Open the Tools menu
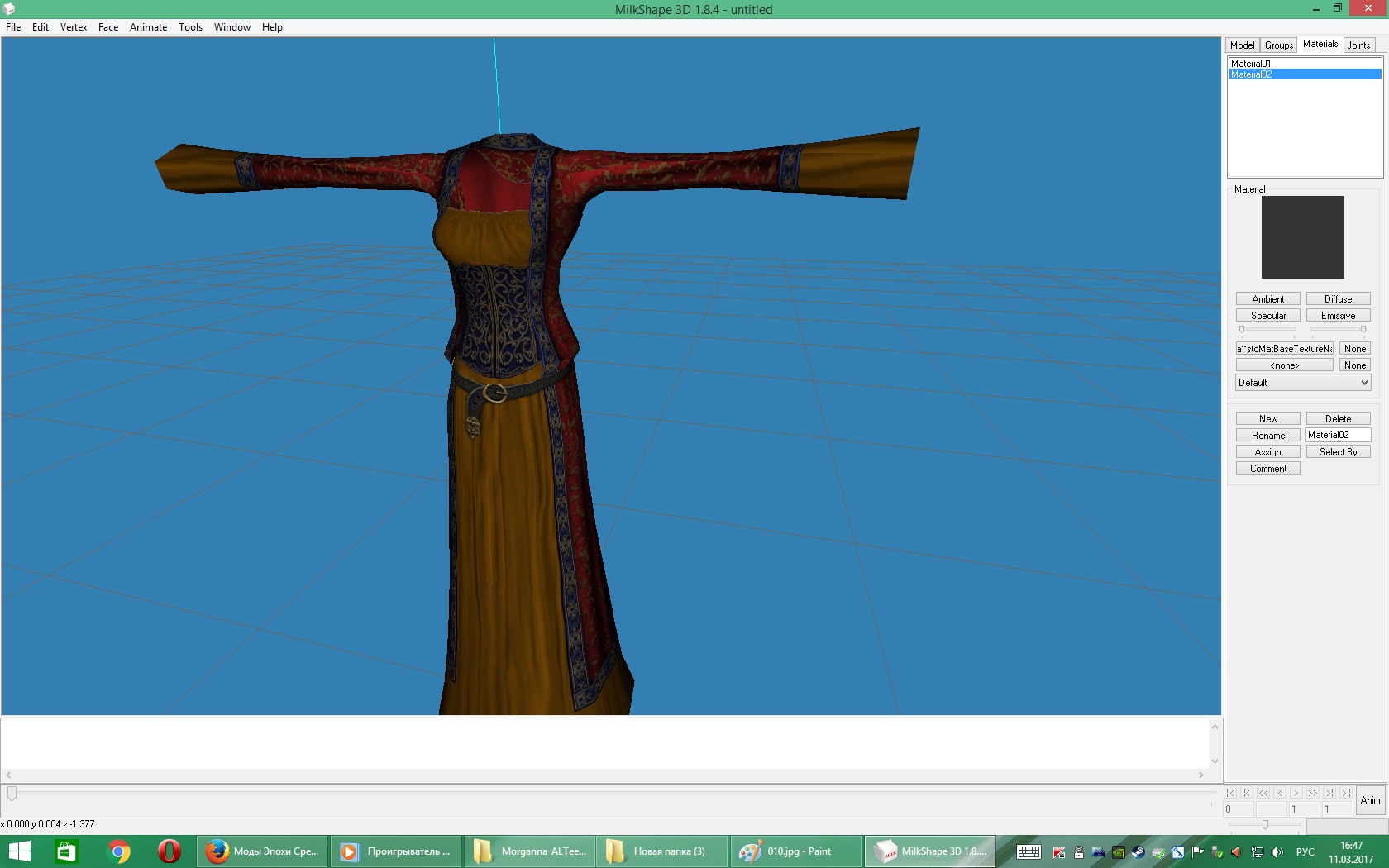Image resolution: width=1389 pixels, height=868 pixels. (191, 27)
